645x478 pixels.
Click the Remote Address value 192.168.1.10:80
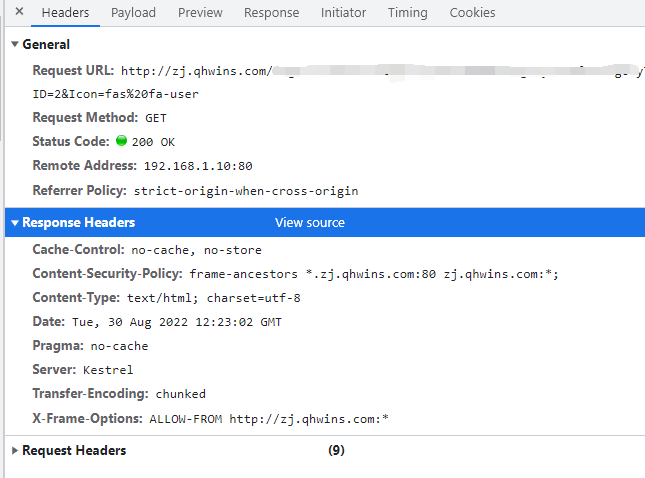(x=197, y=166)
